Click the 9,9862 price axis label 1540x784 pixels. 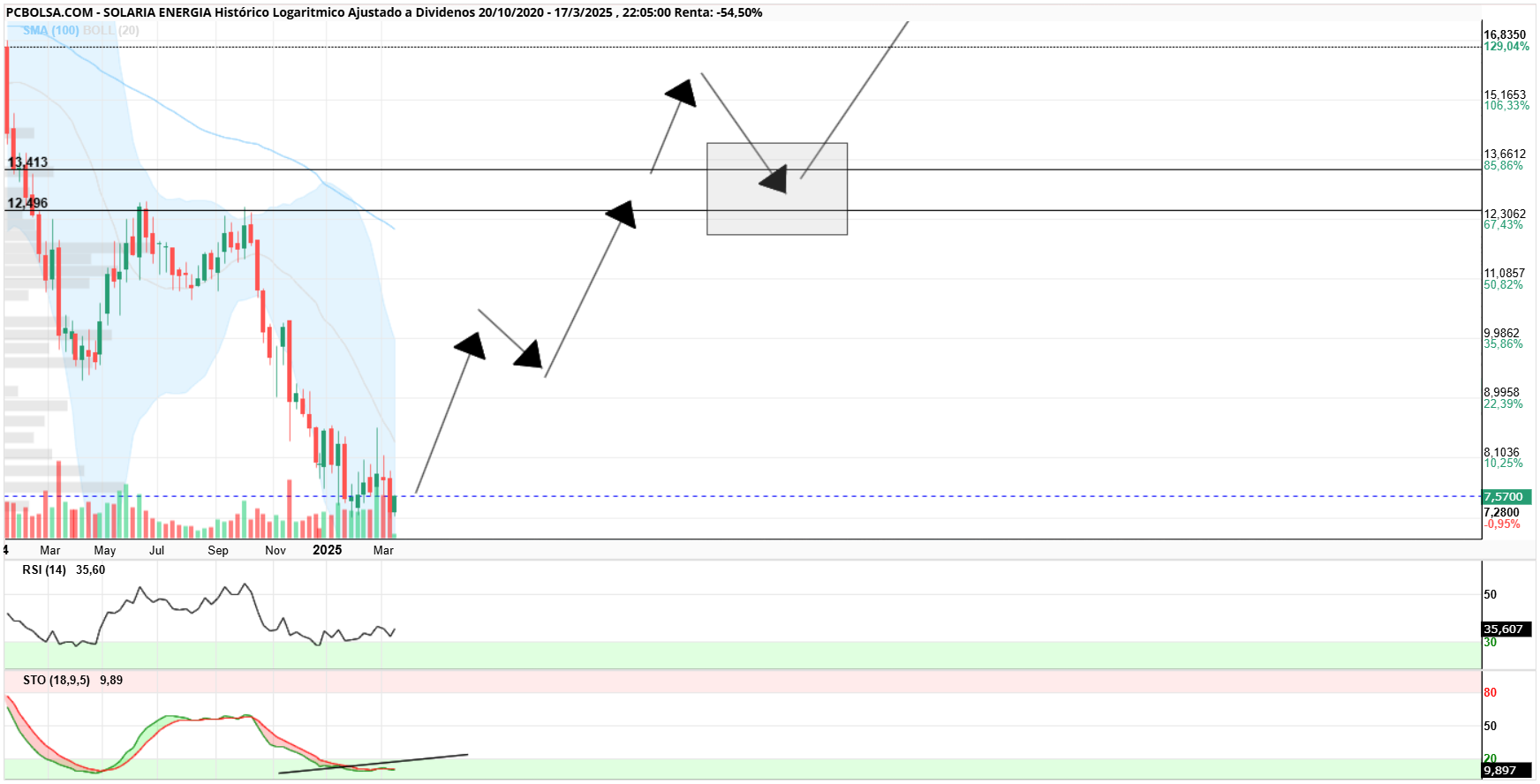point(1501,333)
